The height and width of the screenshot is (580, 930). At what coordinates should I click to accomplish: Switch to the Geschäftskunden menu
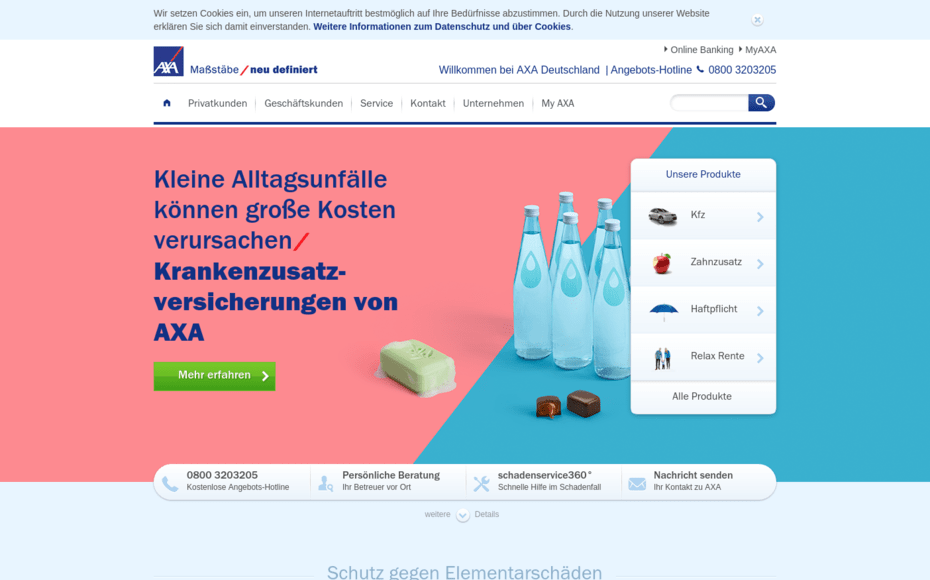coord(303,103)
